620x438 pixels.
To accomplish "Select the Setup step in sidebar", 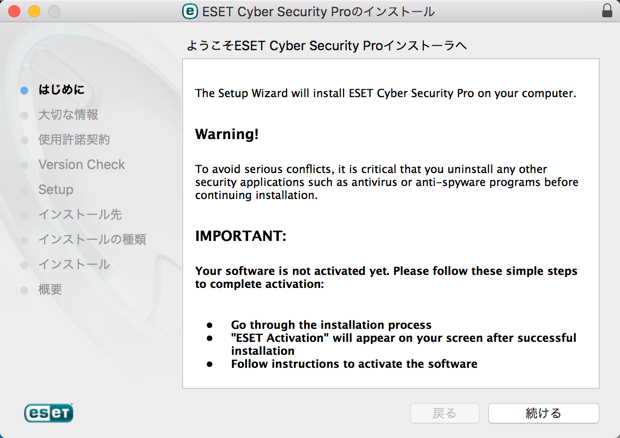I will (56, 190).
